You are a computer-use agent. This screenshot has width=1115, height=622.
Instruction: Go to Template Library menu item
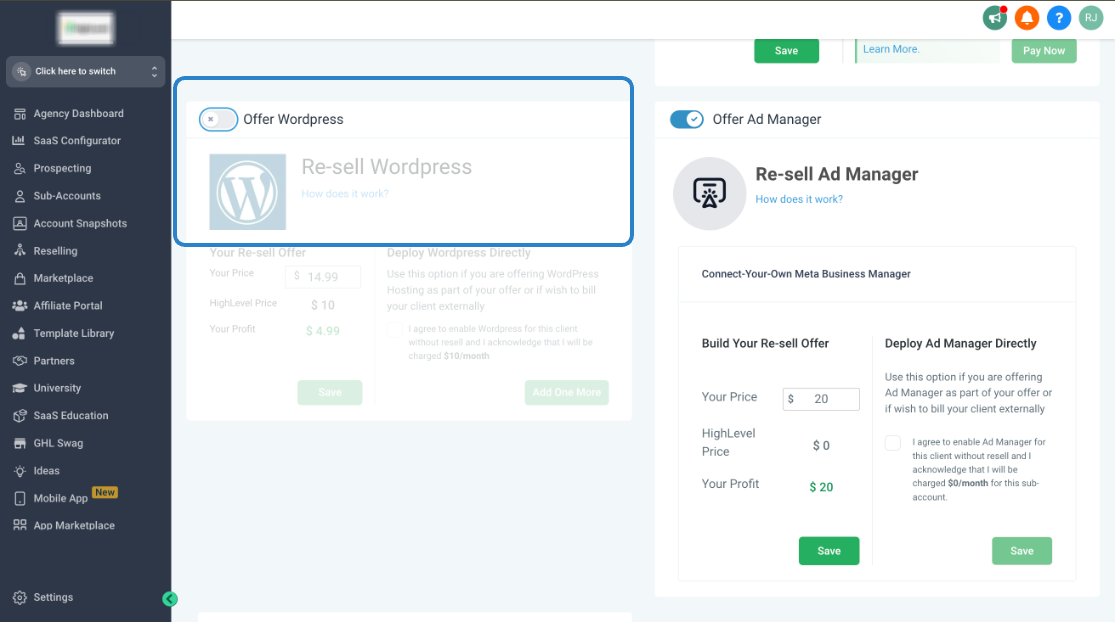(74, 333)
